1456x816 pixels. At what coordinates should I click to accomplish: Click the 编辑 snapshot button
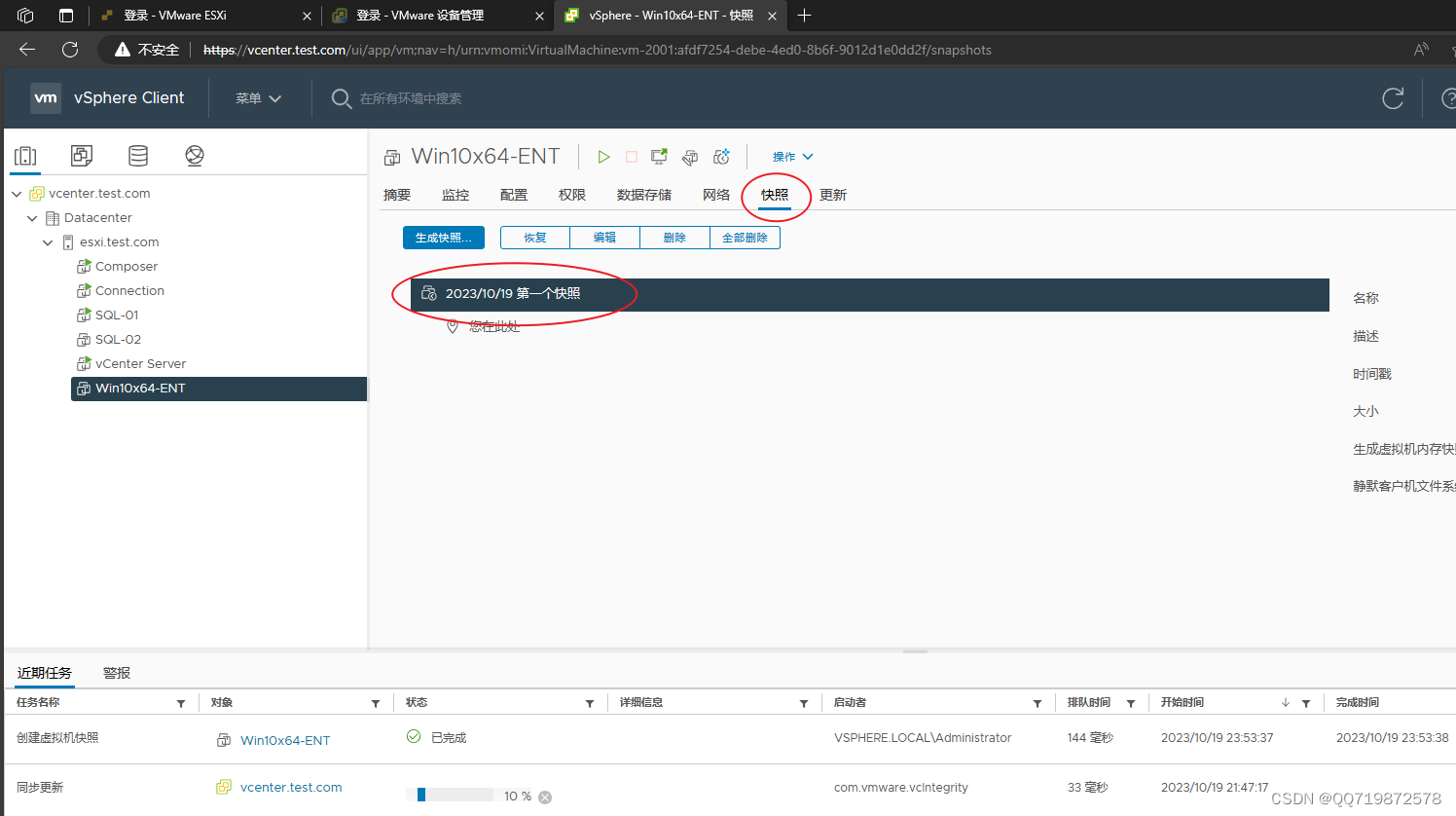coord(605,238)
